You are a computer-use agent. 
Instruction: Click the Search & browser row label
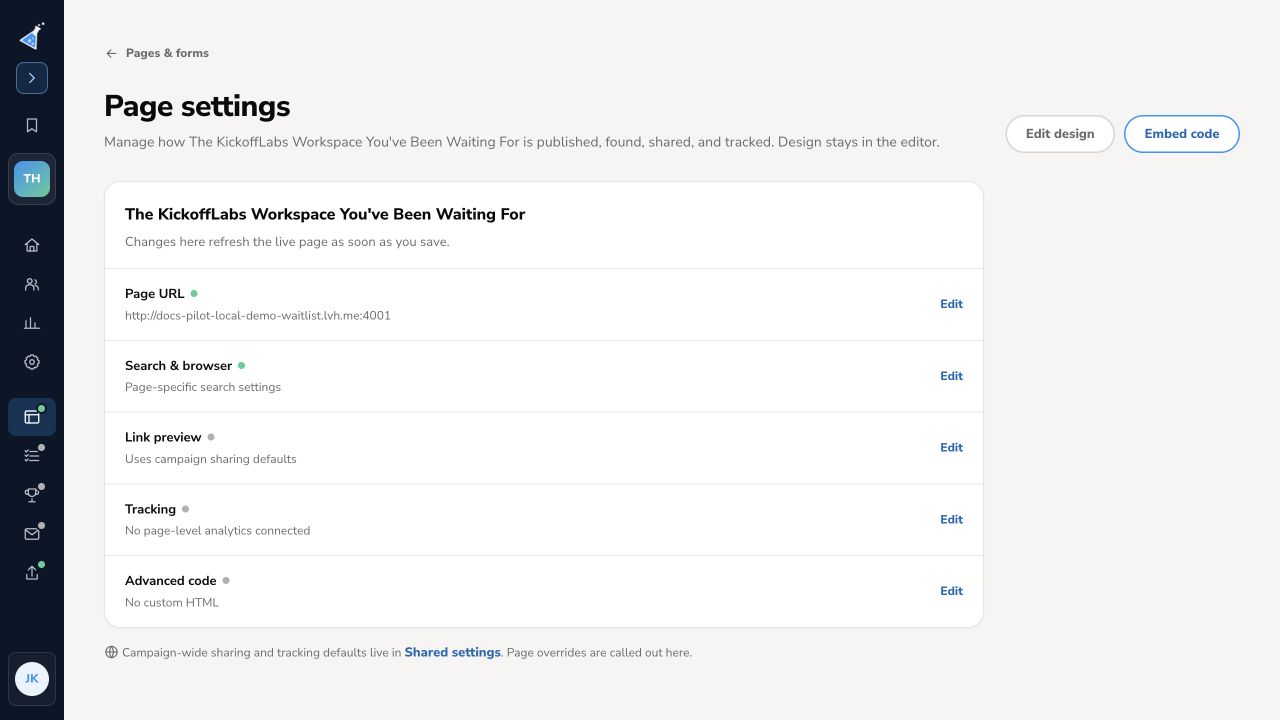pyautogui.click(x=178, y=366)
